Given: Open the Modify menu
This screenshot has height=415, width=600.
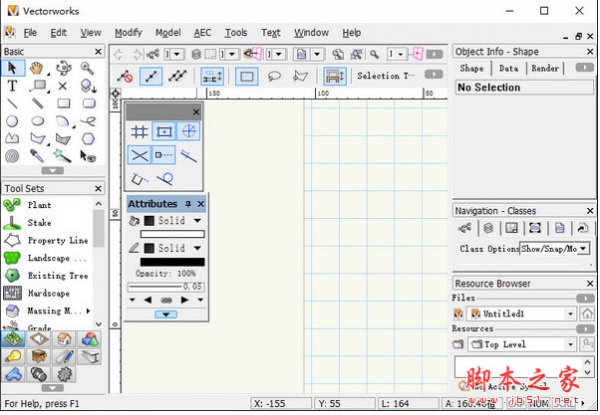Looking at the screenshot, I should (x=129, y=33).
